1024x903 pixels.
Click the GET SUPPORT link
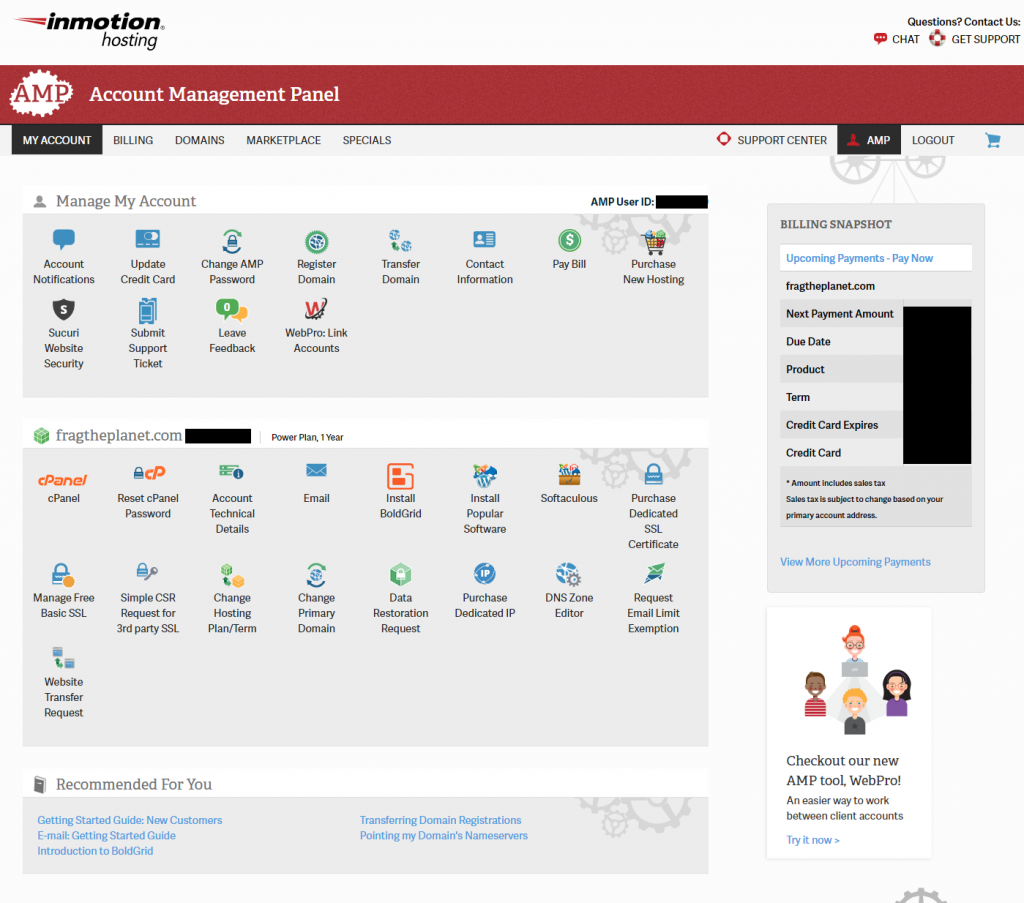pyautogui.click(x=974, y=39)
